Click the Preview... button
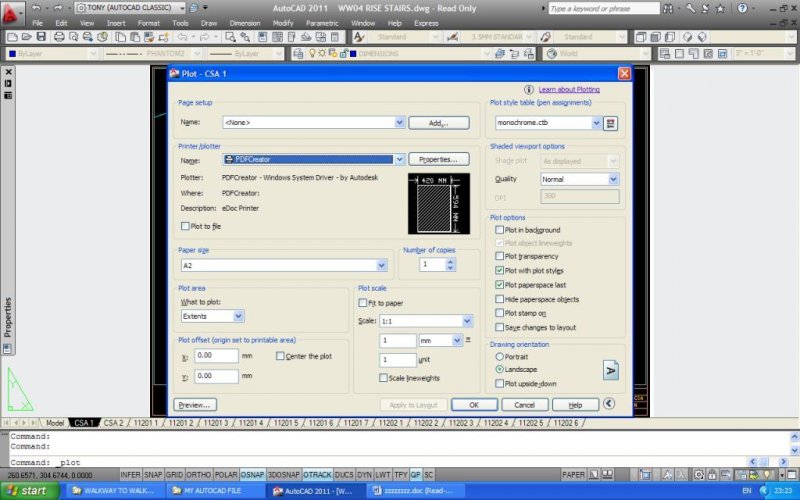The image size is (800, 500). 195,405
